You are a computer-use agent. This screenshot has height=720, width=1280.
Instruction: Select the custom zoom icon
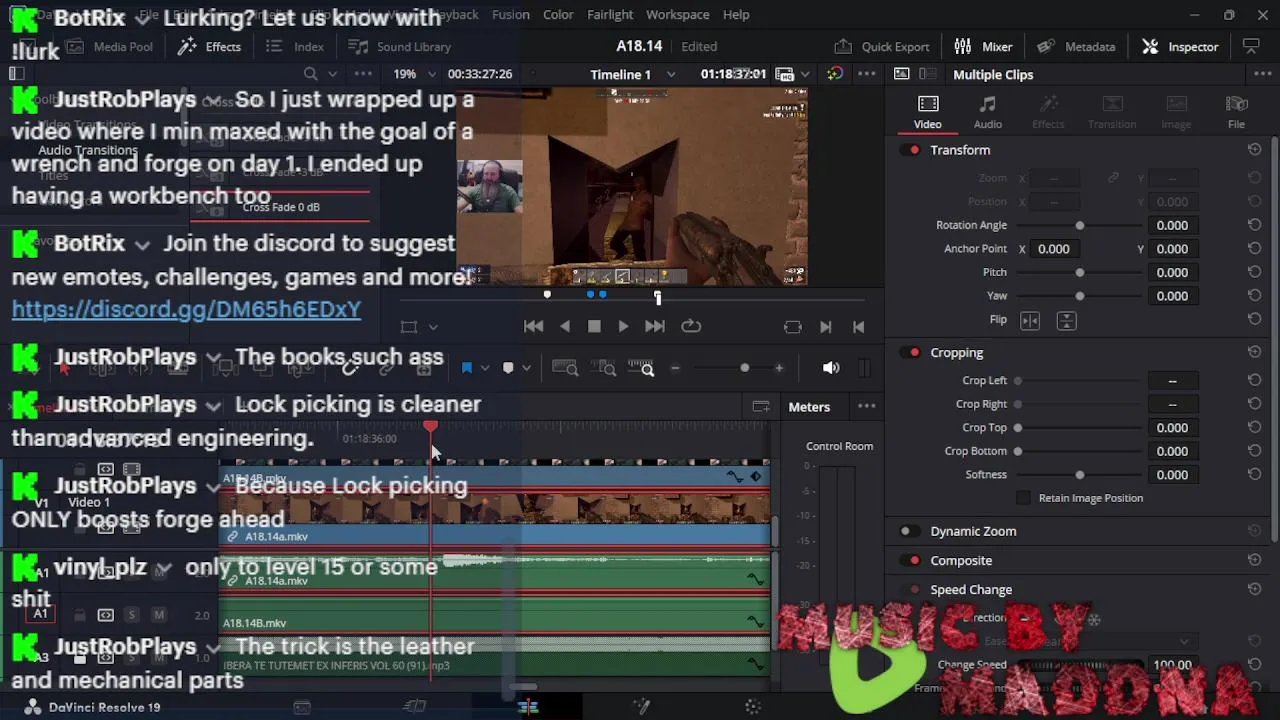(x=641, y=368)
